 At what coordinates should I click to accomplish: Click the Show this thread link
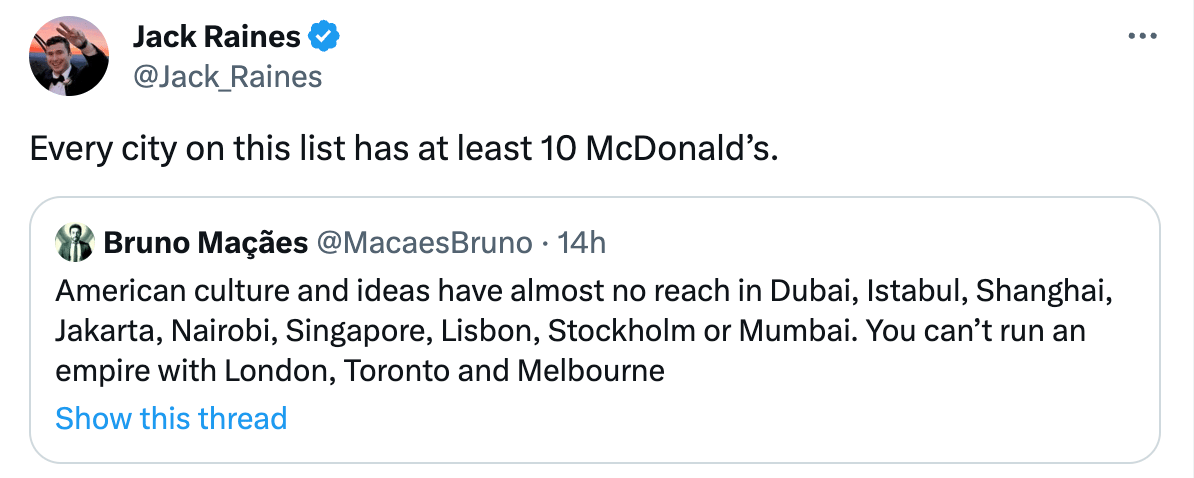171,418
